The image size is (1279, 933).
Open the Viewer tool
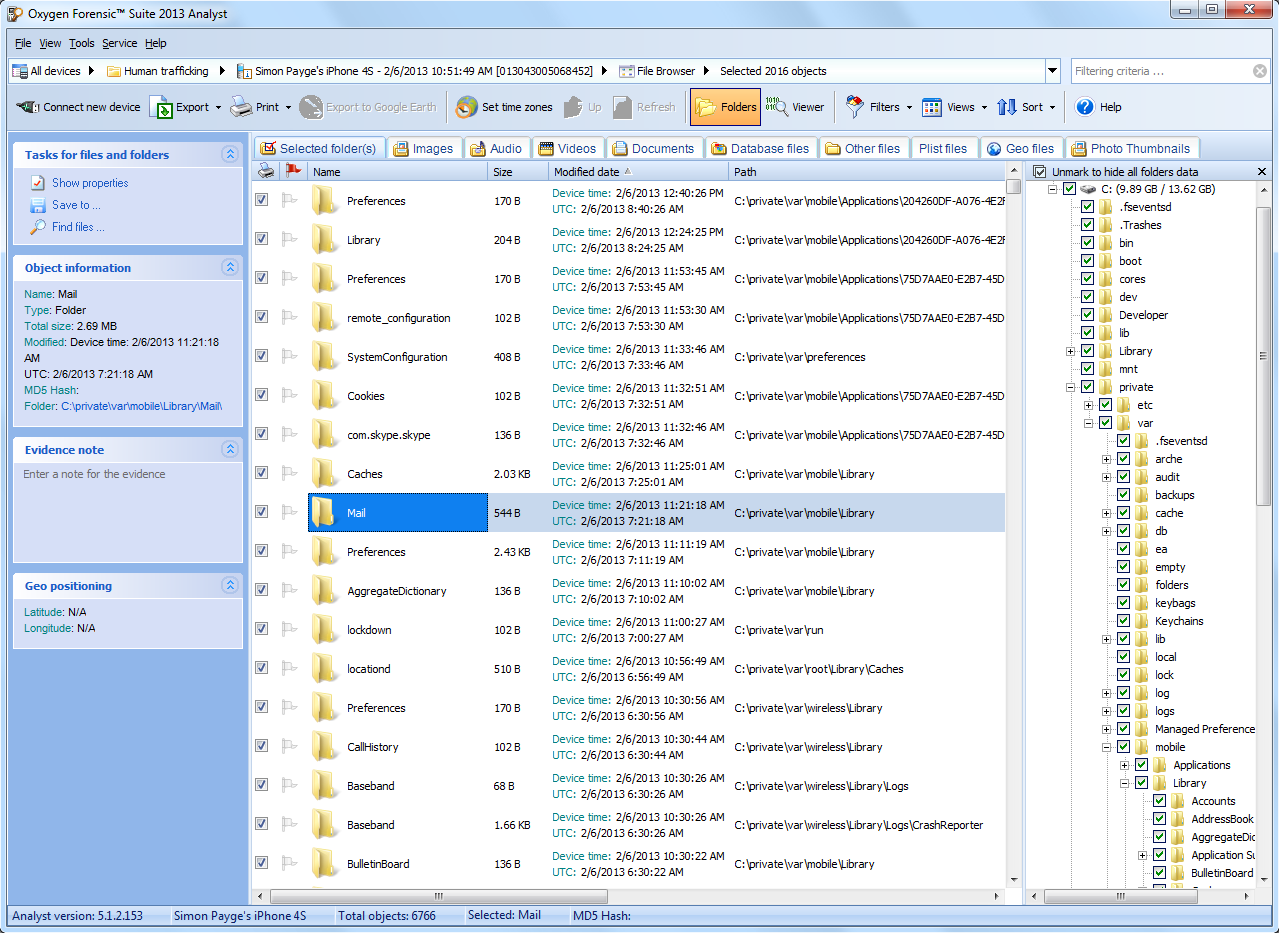795,107
